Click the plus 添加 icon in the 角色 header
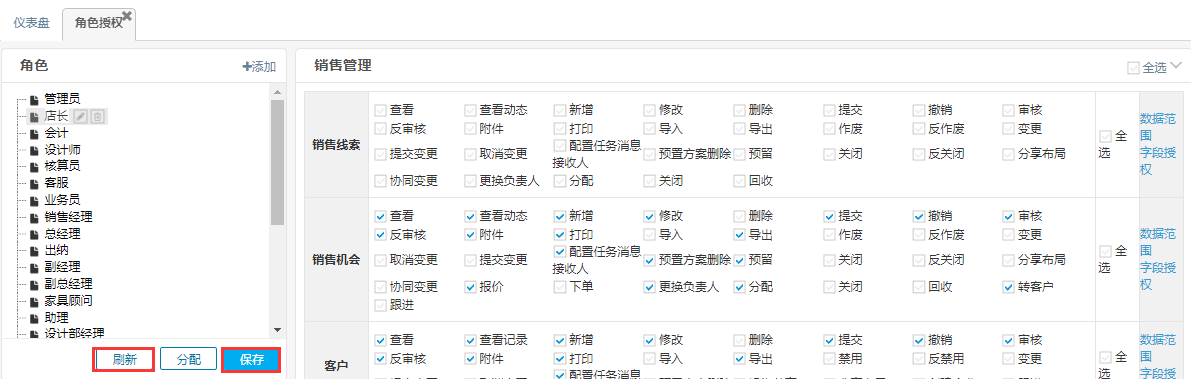The width and height of the screenshot is (1191, 379). click(246, 67)
